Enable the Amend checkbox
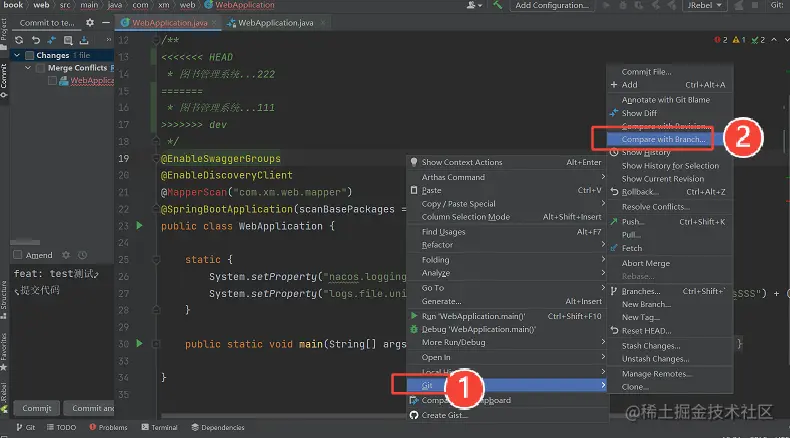Screen dimensions: 790x438 coord(18,255)
